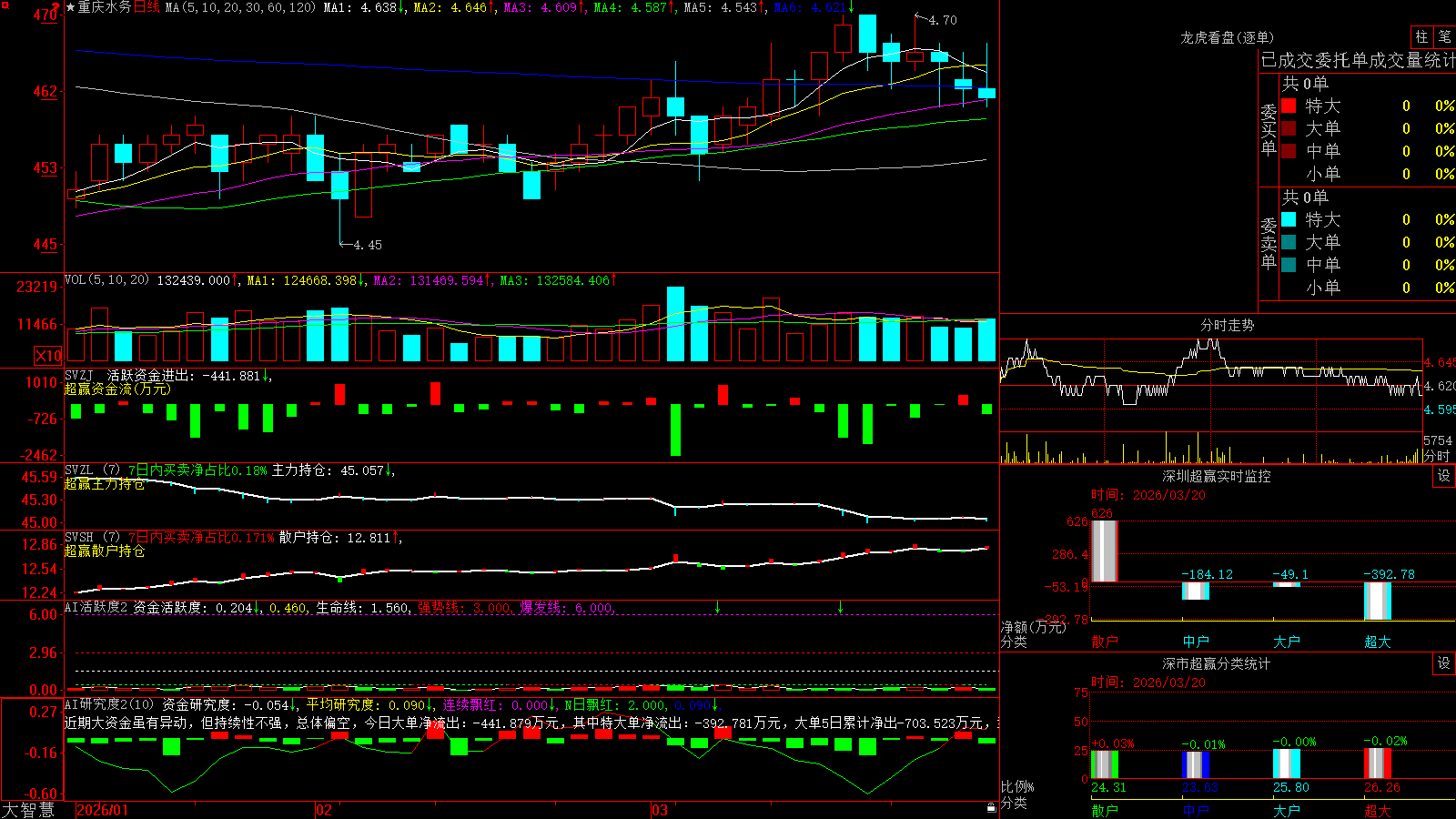Click the 已成交委托单成交量统计 header
This screenshot has height=819, width=1456.
tap(1358, 60)
